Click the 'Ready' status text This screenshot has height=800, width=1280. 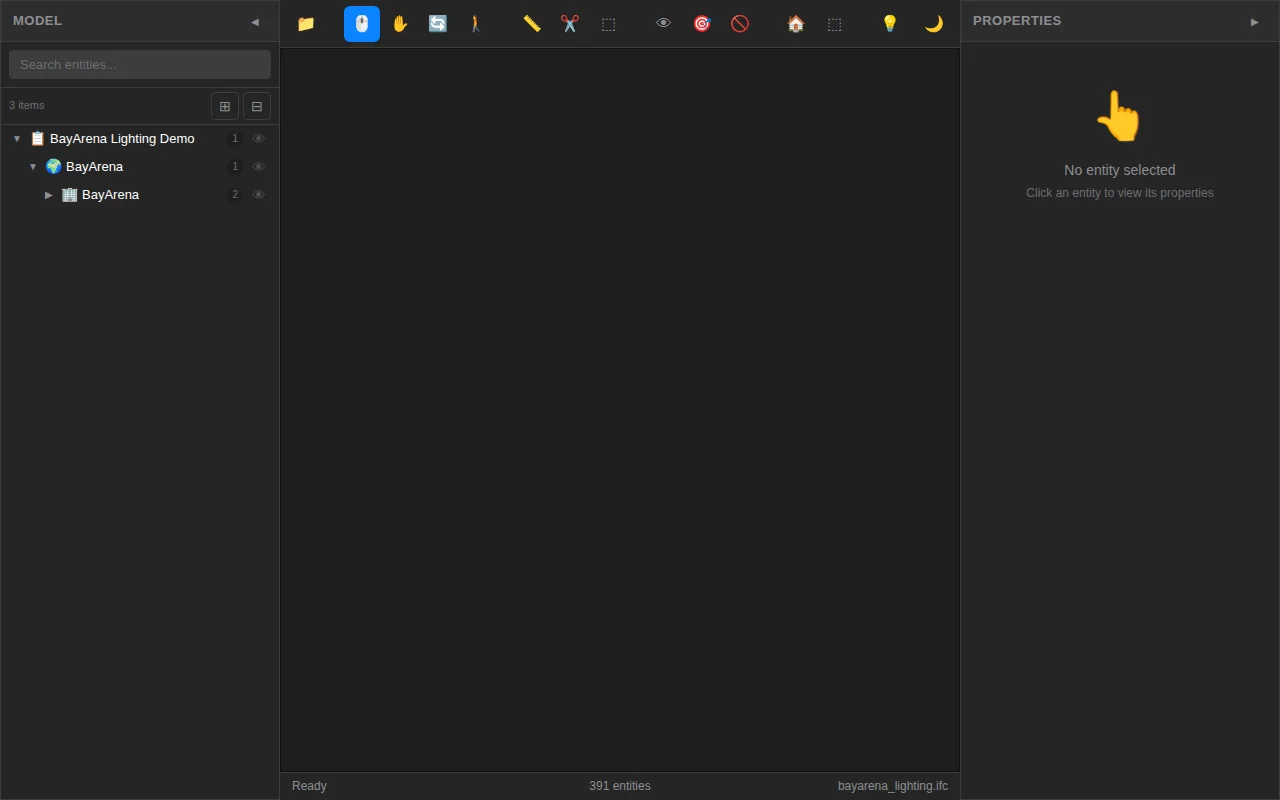click(309, 786)
